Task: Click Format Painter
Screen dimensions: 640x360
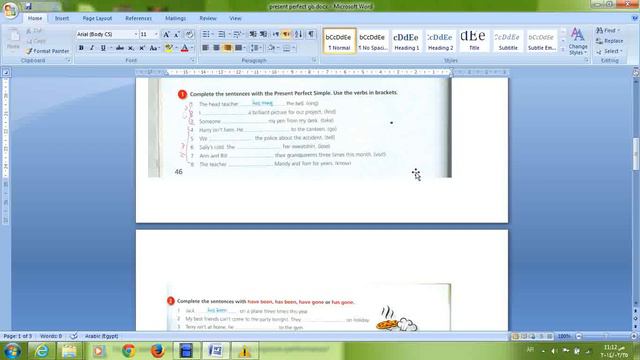Action: pyautogui.click(x=47, y=51)
